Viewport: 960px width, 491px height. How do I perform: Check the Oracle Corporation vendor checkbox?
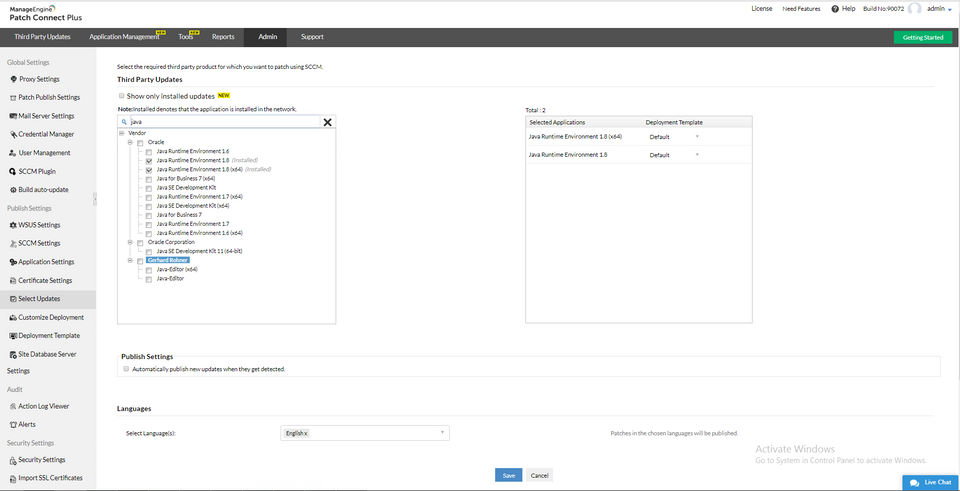pyautogui.click(x=140, y=242)
